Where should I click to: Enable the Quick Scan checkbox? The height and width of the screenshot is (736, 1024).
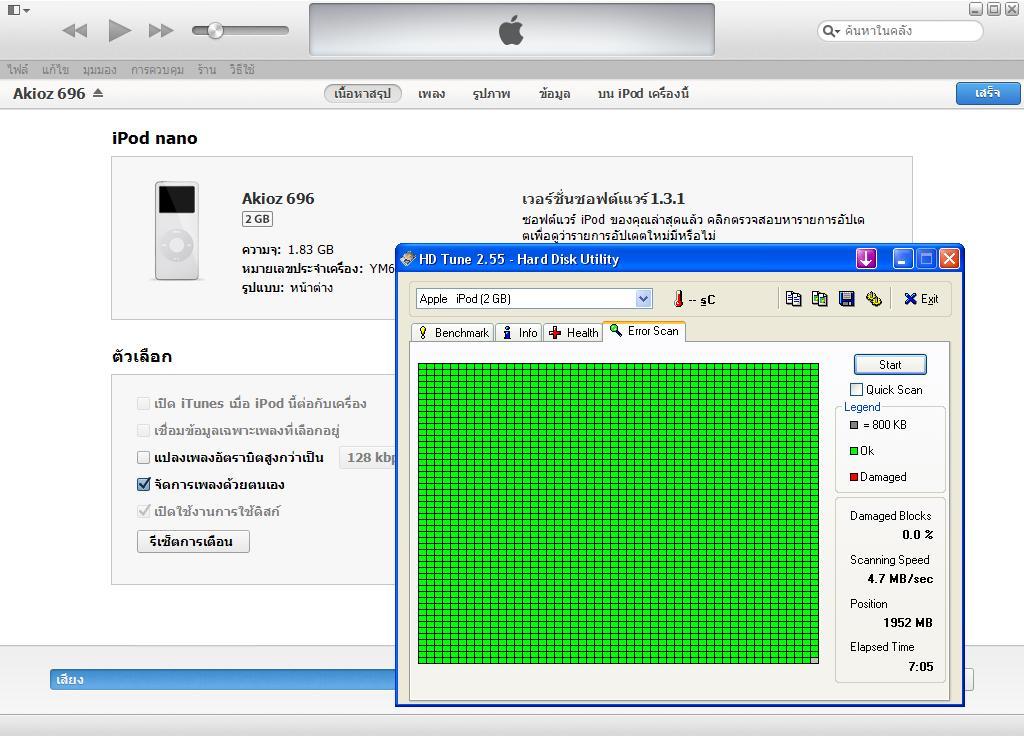coord(856,390)
